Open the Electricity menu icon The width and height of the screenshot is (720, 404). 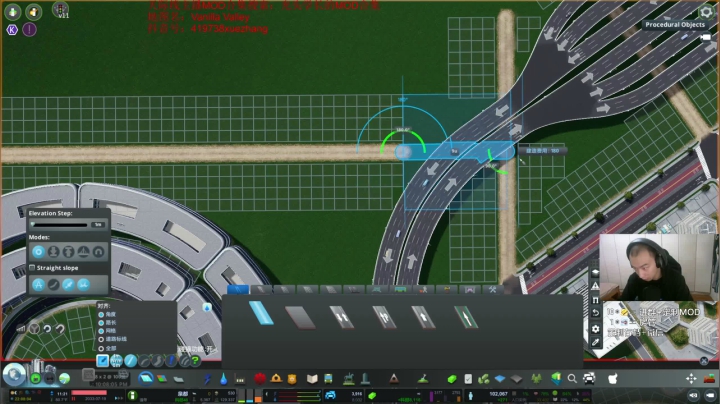(208, 379)
